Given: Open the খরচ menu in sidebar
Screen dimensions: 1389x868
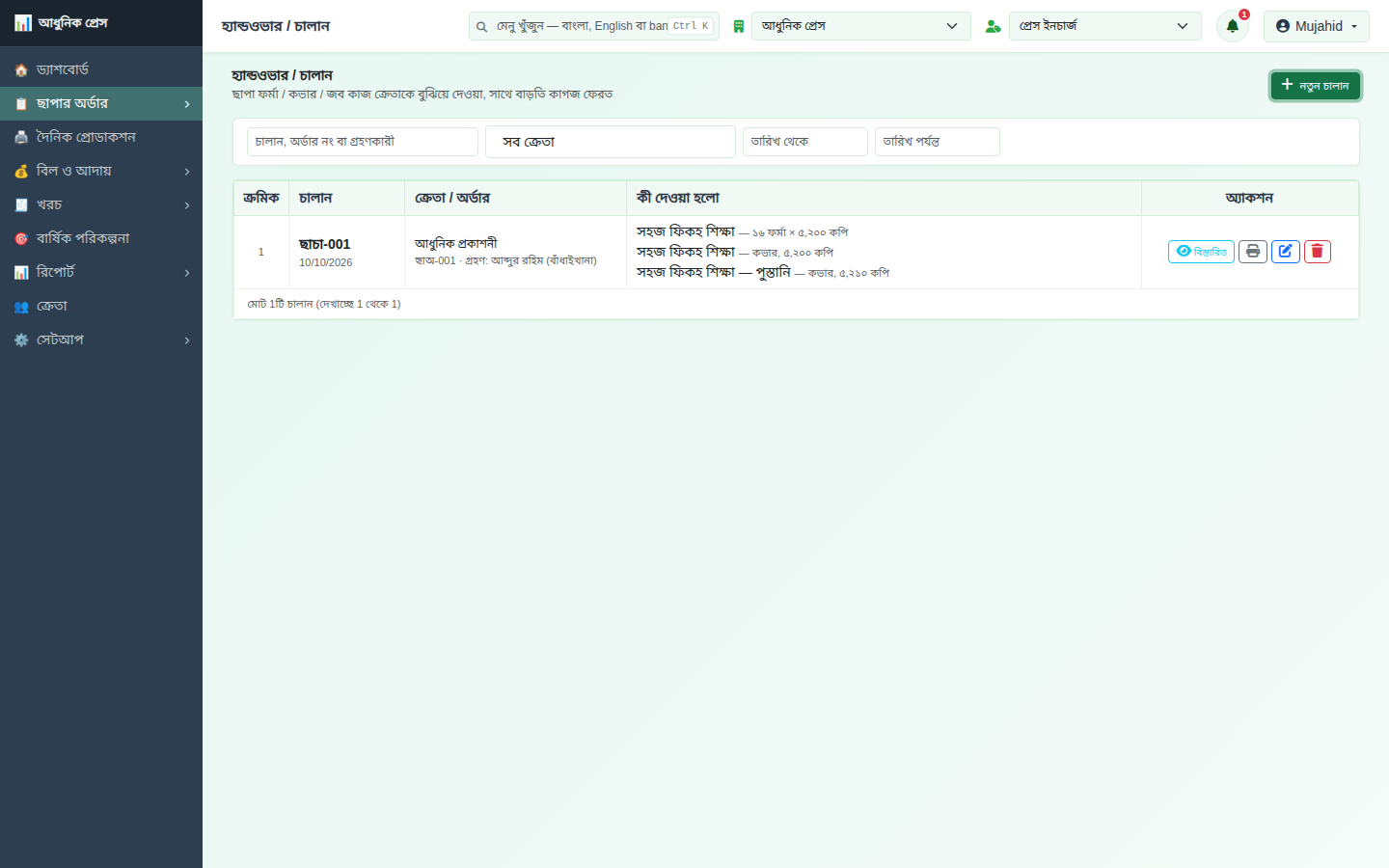Looking at the screenshot, I should click(x=101, y=204).
